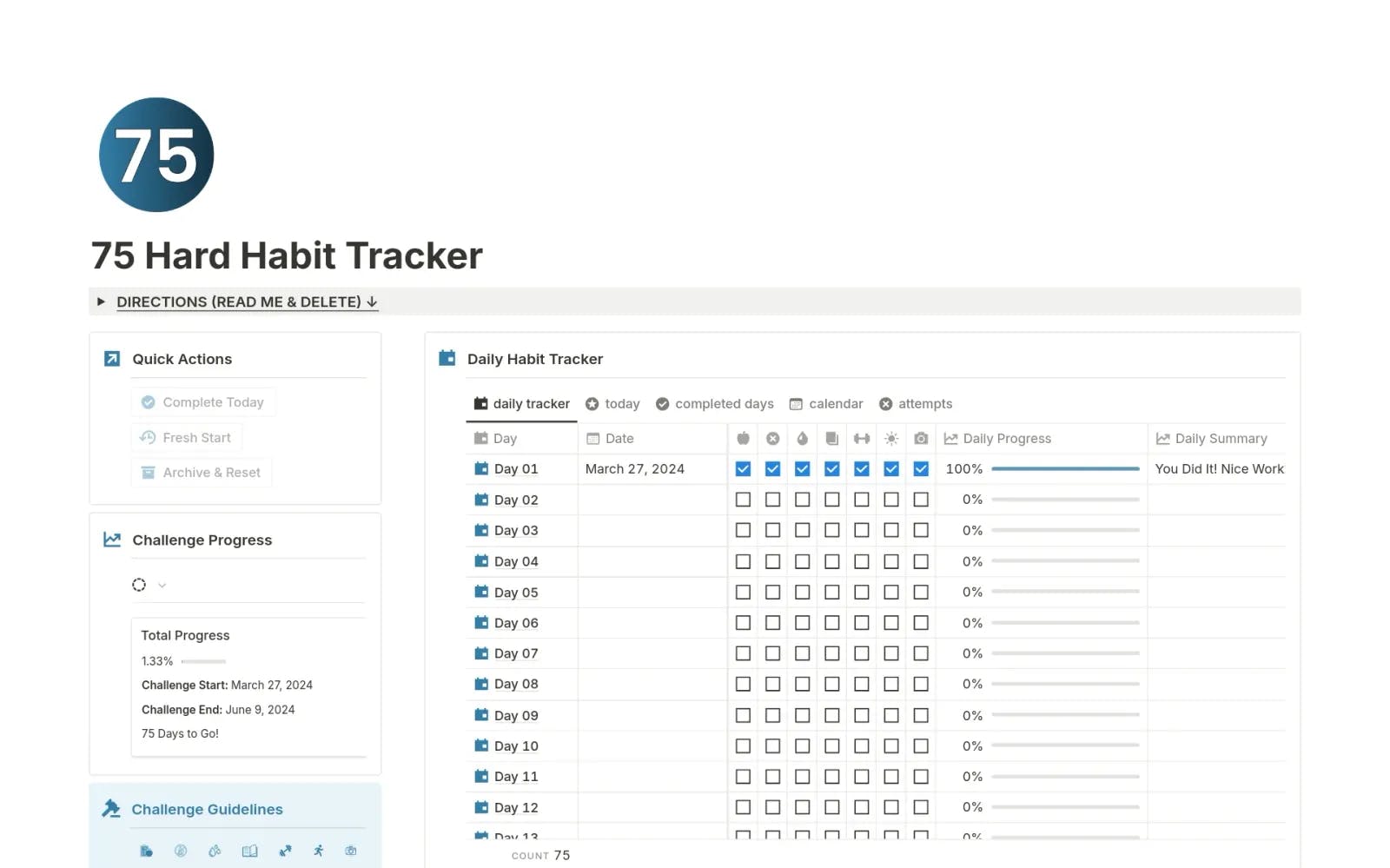Click the no-alcohol guideline icon
The image size is (1390, 868).
tap(181, 851)
